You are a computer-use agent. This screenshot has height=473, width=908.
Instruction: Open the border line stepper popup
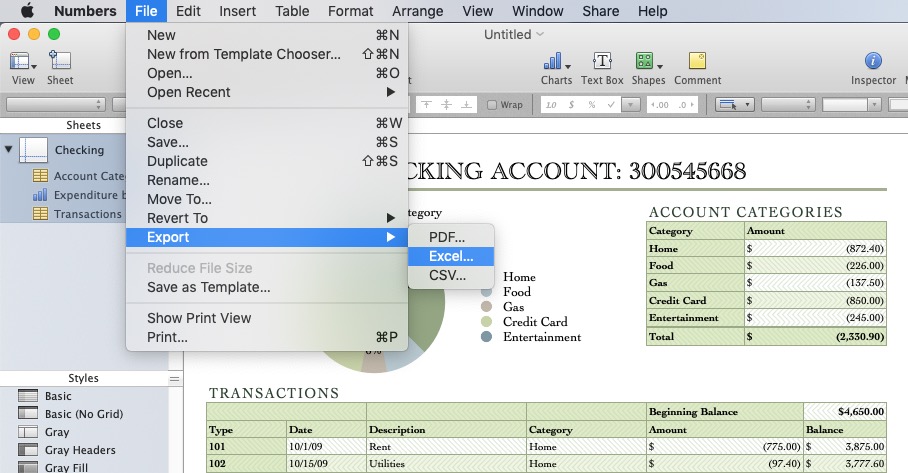coord(788,105)
